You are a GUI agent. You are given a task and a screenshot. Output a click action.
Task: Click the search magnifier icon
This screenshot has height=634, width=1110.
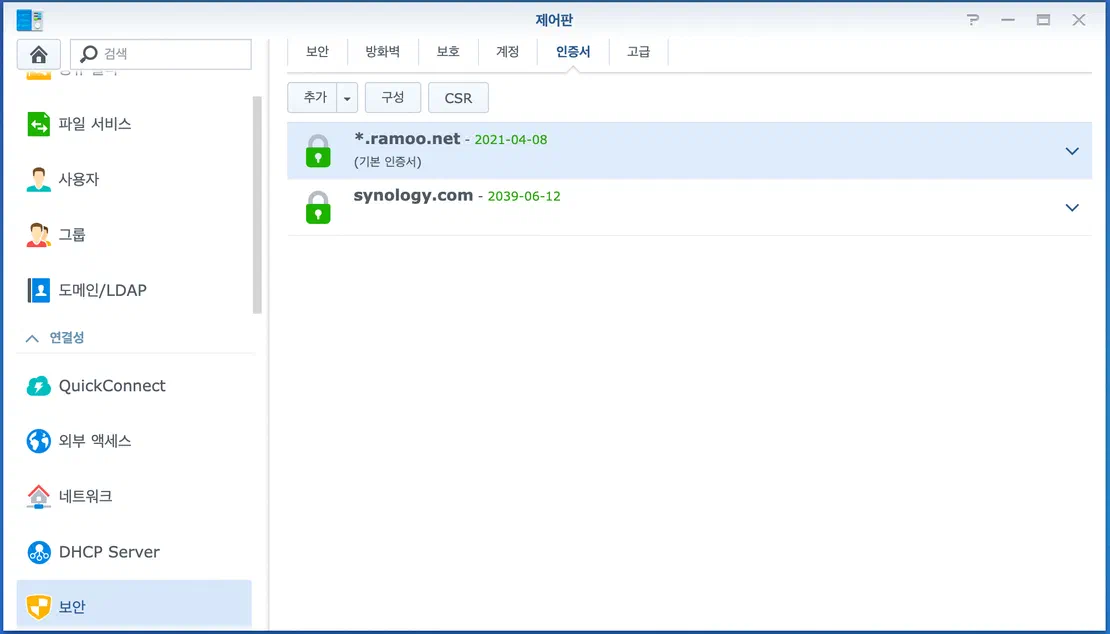[88, 54]
